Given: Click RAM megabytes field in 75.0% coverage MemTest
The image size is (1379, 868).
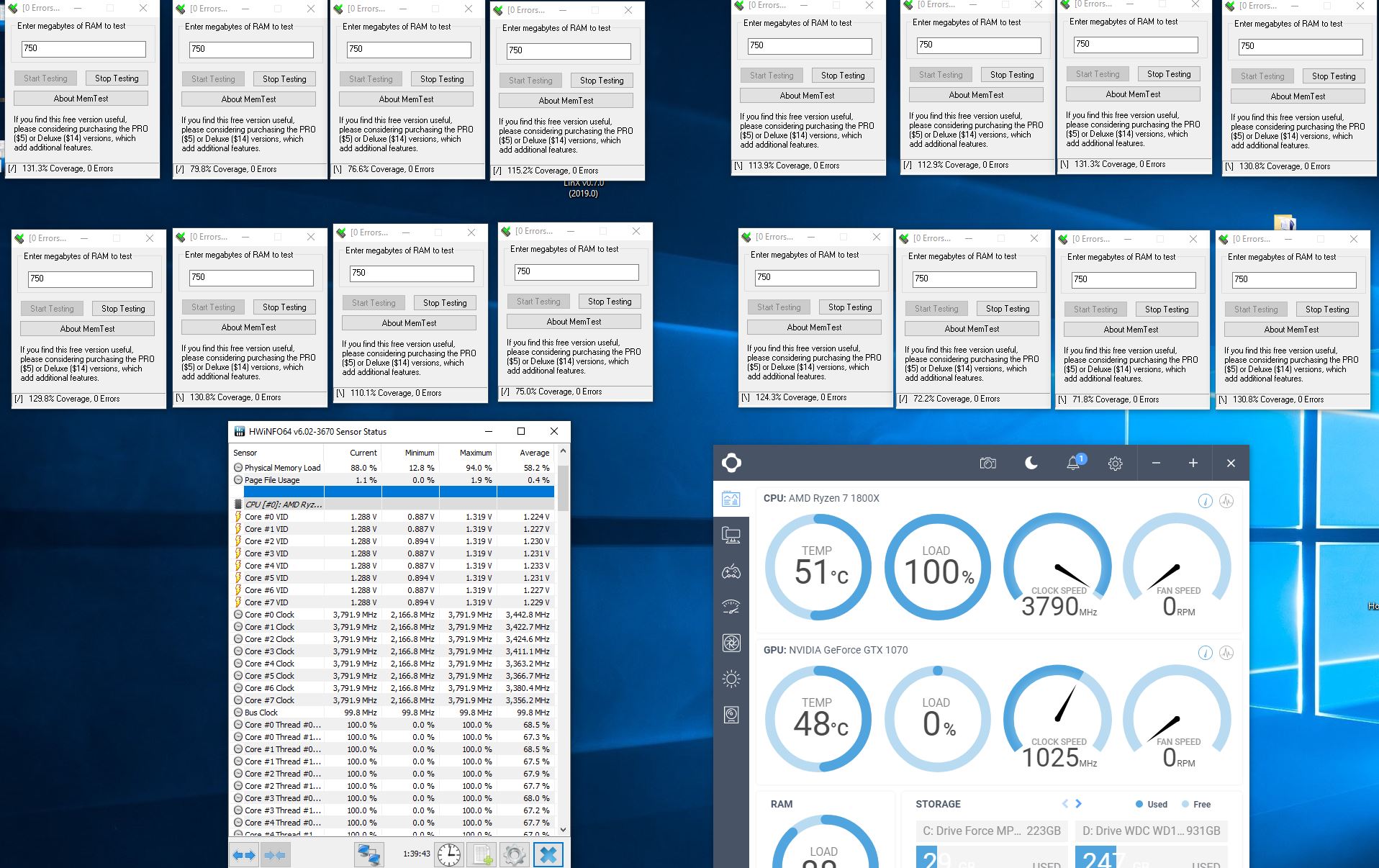Looking at the screenshot, I should tap(577, 272).
